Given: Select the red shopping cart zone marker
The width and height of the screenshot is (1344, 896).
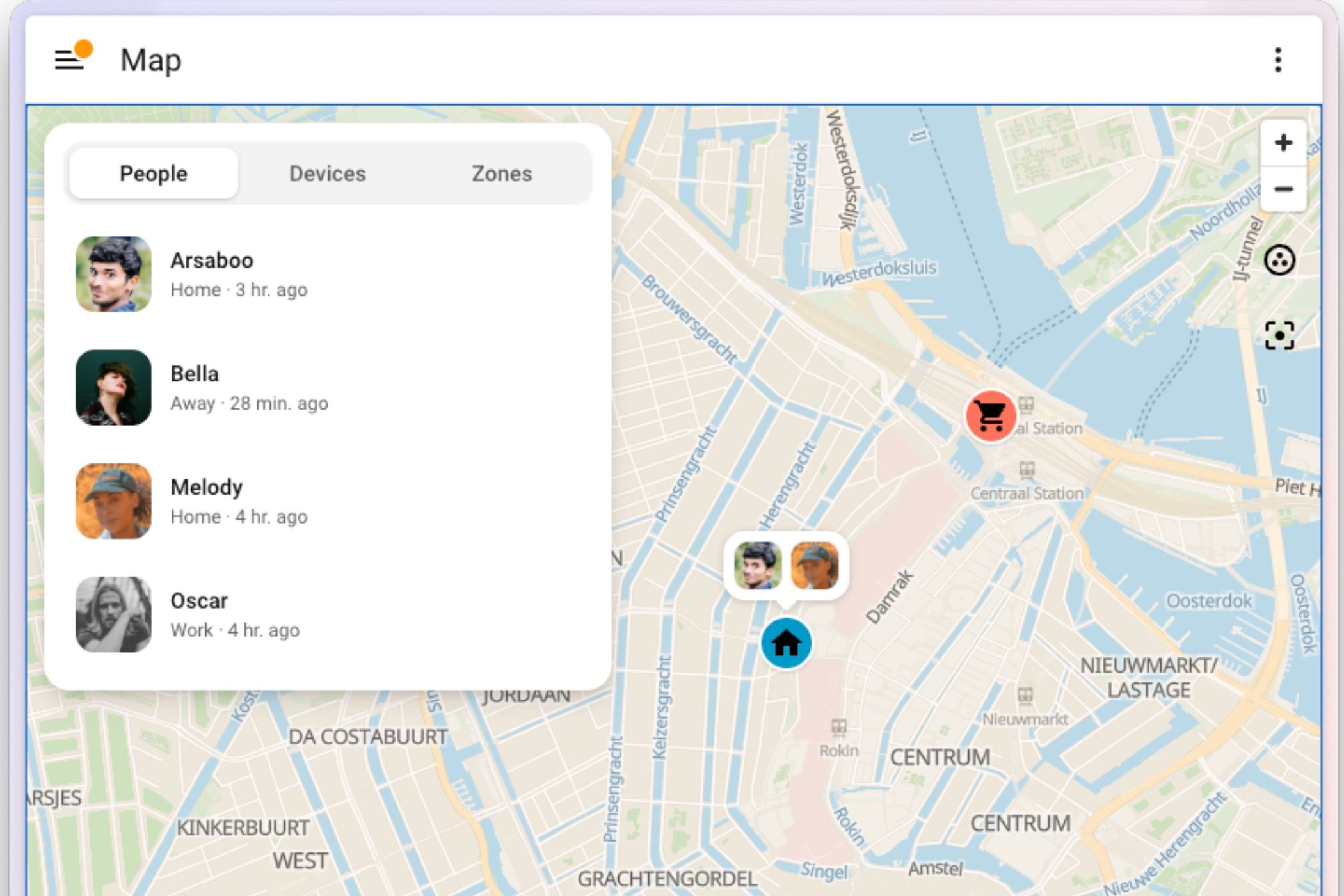Looking at the screenshot, I should (x=991, y=416).
